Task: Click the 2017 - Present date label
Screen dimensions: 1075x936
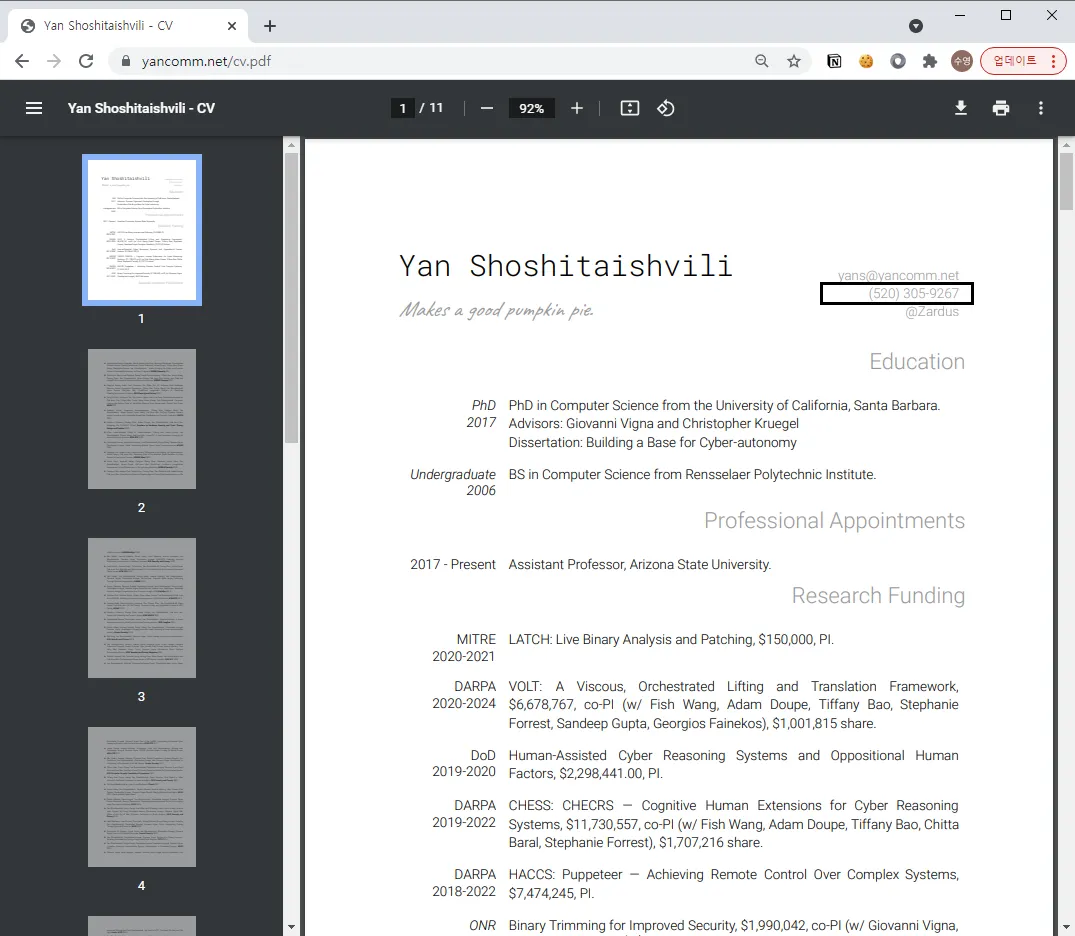Action: point(452,564)
